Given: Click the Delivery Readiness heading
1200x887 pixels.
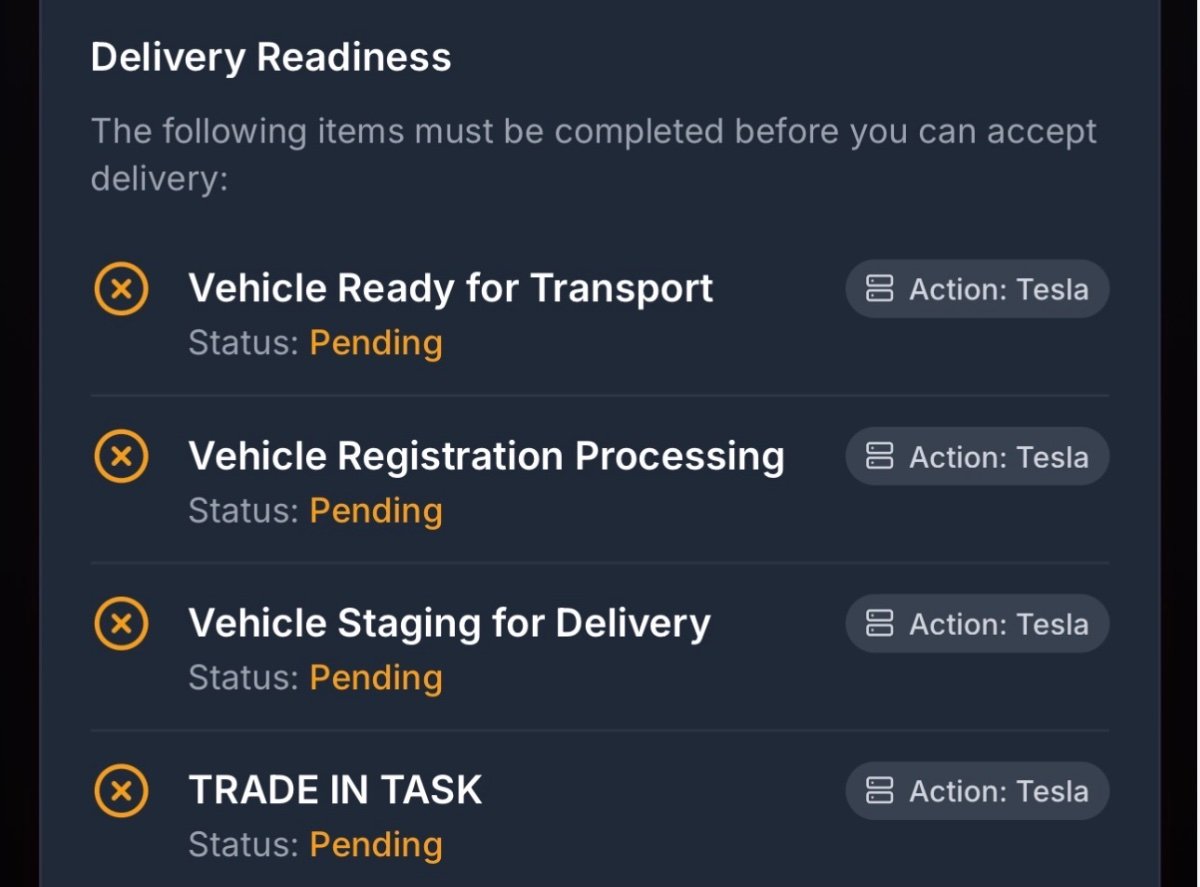Looking at the screenshot, I should click(x=271, y=58).
